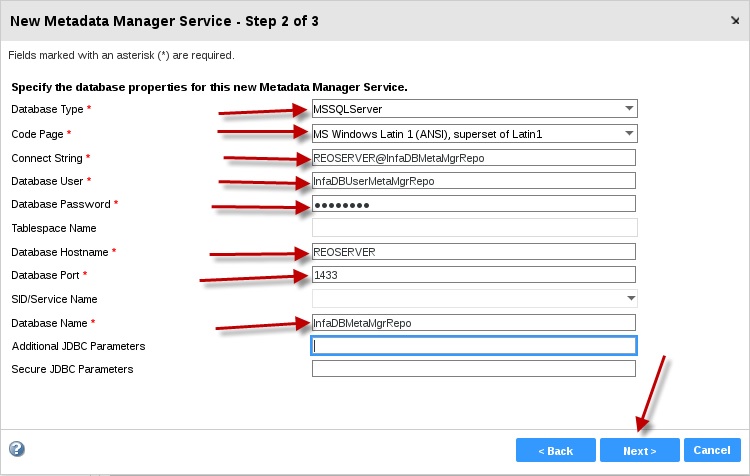Screen dimensions: 750x476
Task: Click the "Database User" label text
Action: coord(47,181)
